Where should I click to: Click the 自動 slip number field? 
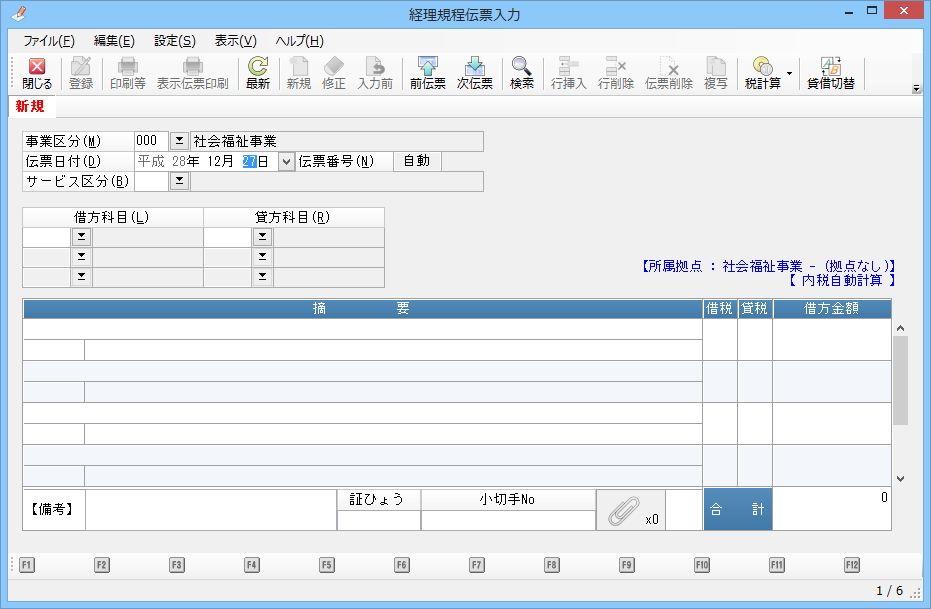tap(416, 161)
